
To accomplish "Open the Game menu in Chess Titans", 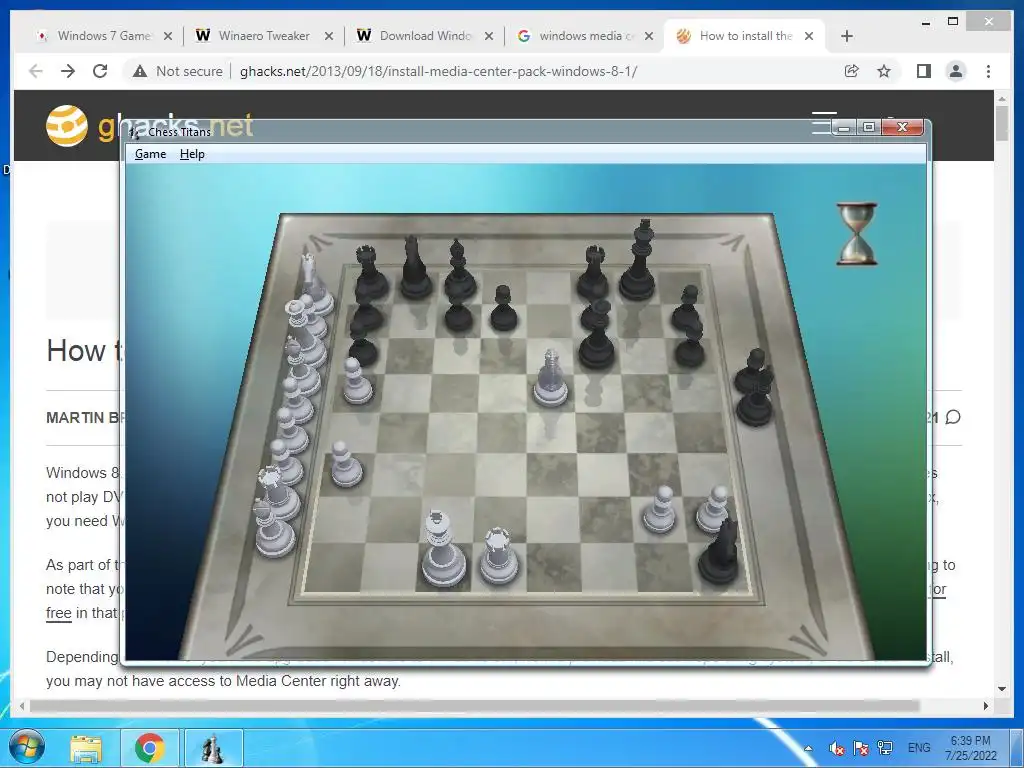I will 150,154.
